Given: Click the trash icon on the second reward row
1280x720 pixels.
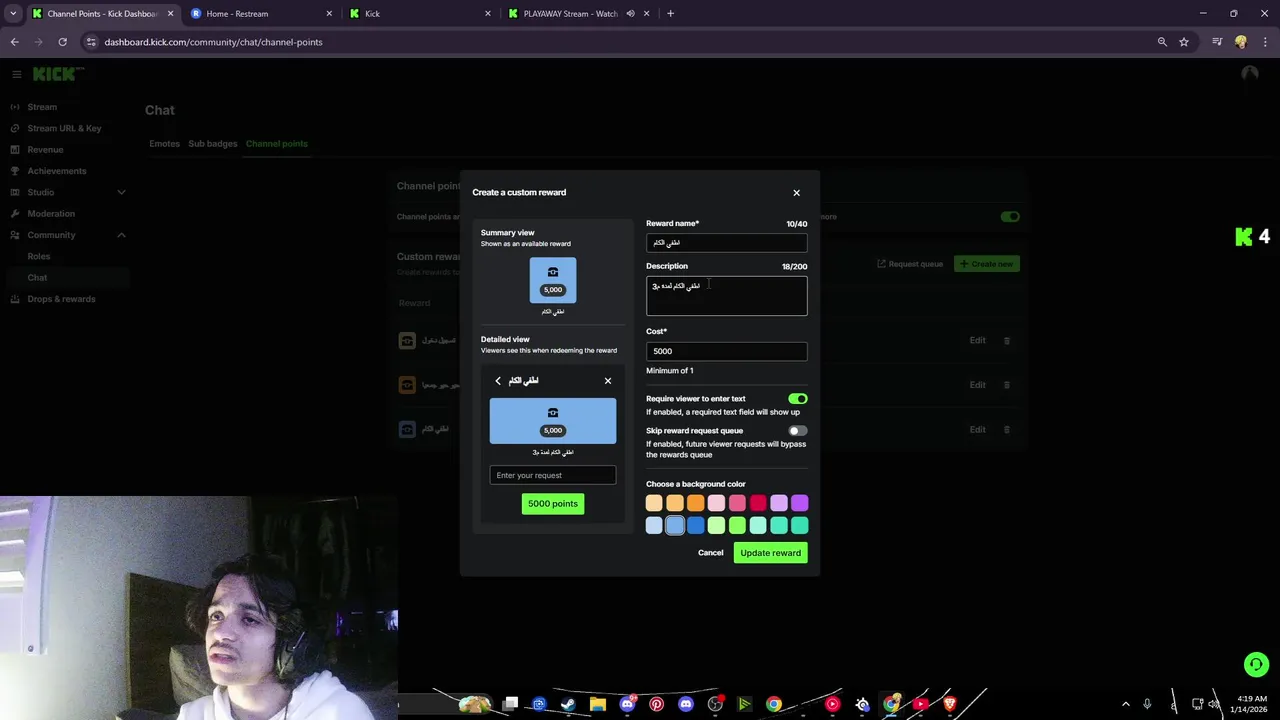Looking at the screenshot, I should click(1007, 385).
